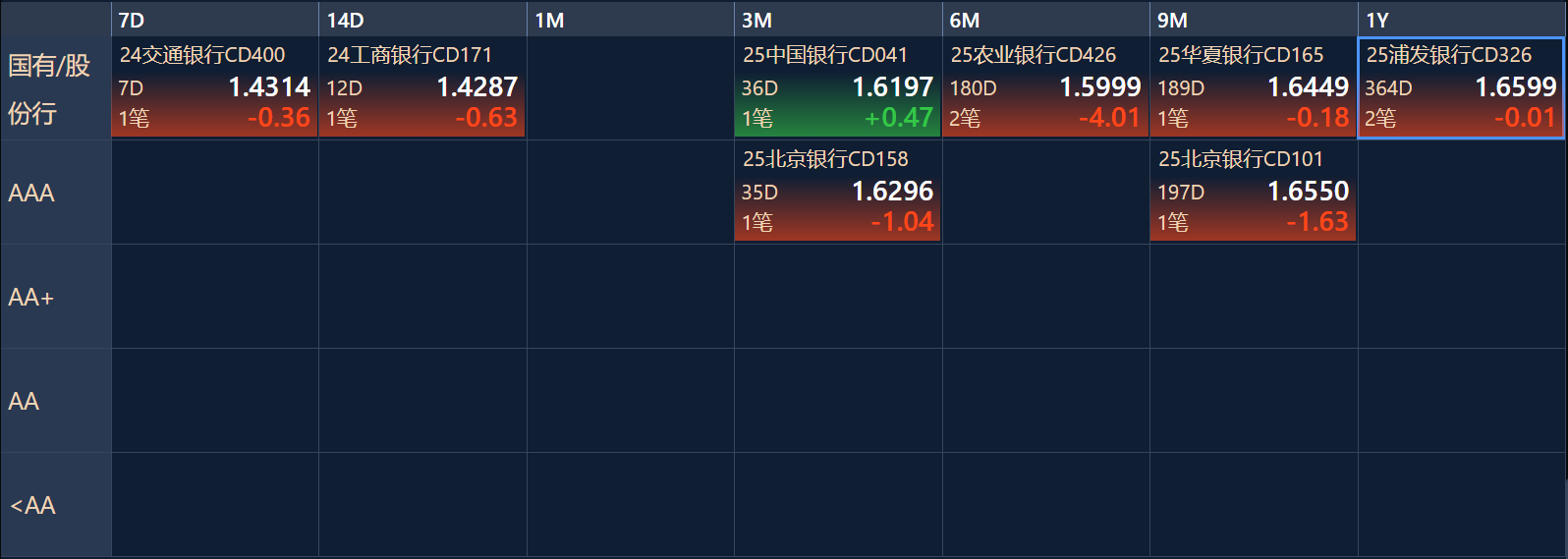Select the 1Y tenor column header
The image size is (1568, 559).
1462,20
